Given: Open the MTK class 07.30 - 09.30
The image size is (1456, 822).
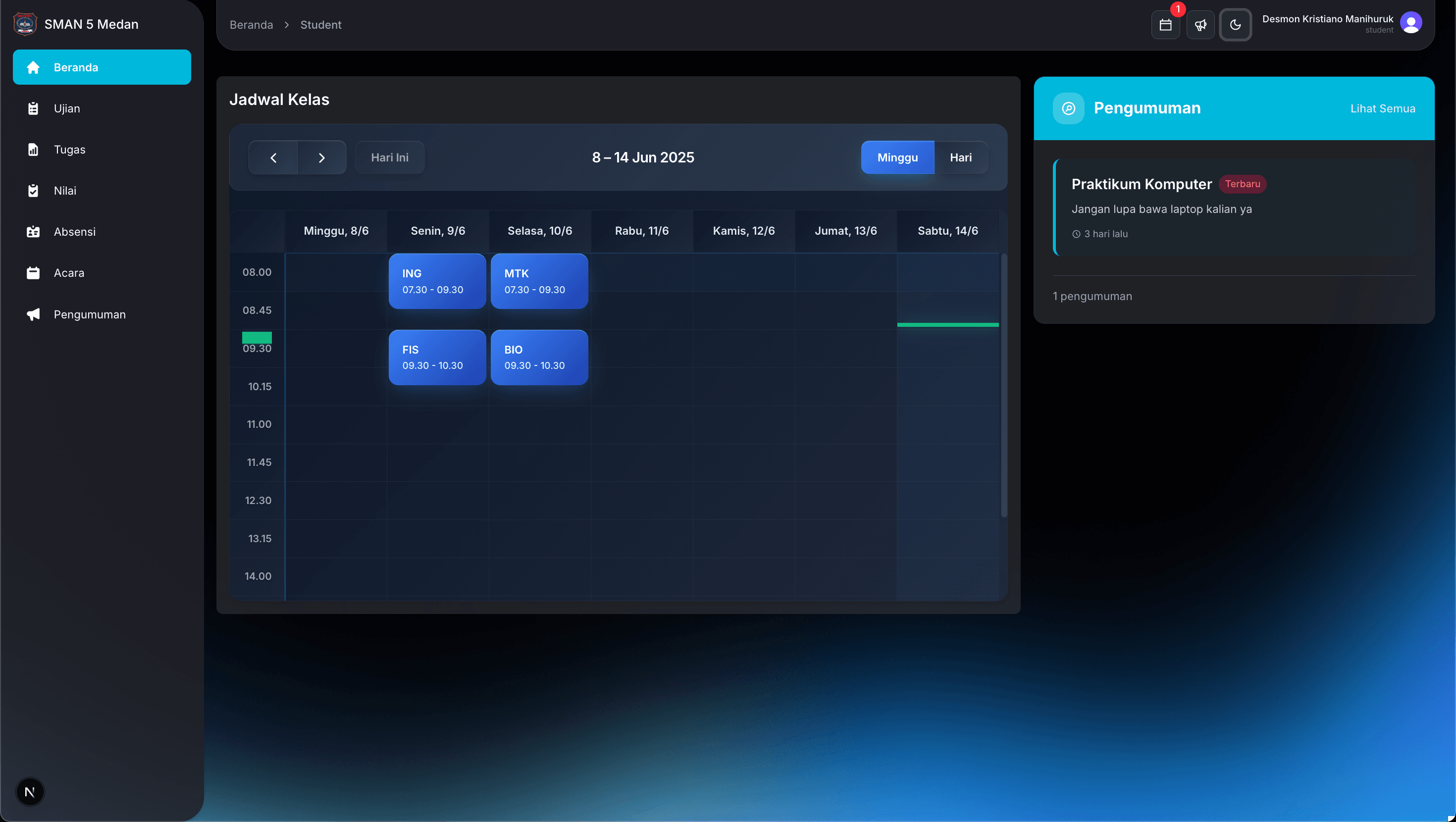Looking at the screenshot, I should click(x=539, y=282).
